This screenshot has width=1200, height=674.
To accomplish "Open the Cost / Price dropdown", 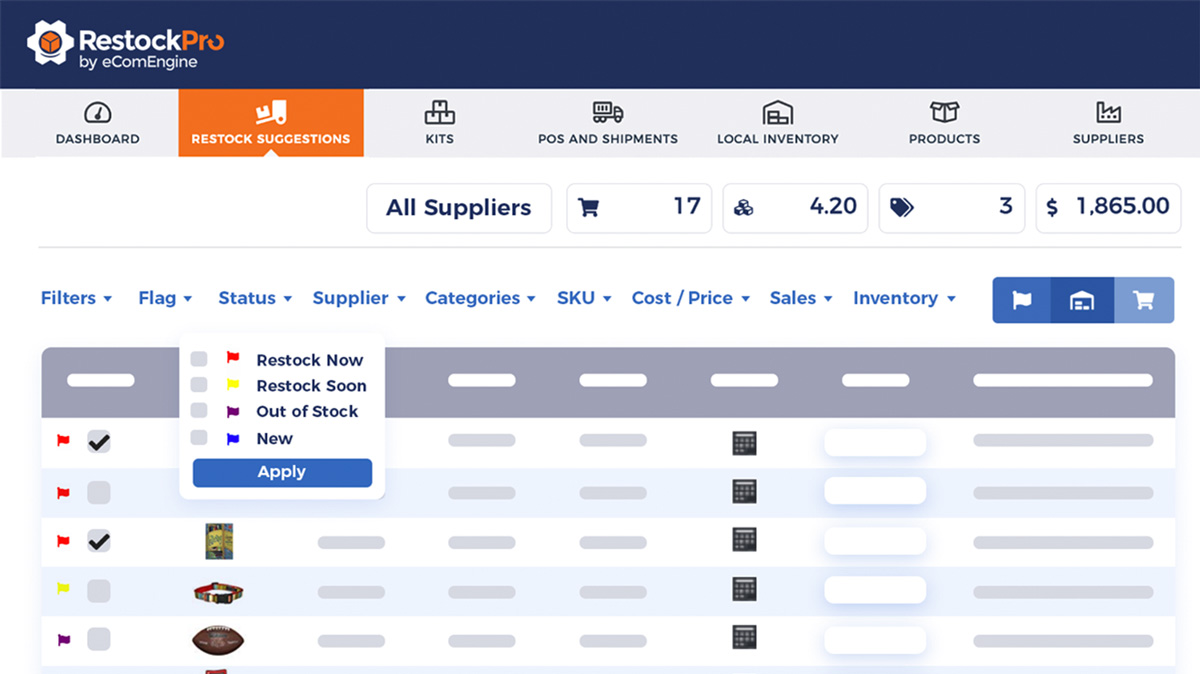I will pyautogui.click(x=690, y=298).
